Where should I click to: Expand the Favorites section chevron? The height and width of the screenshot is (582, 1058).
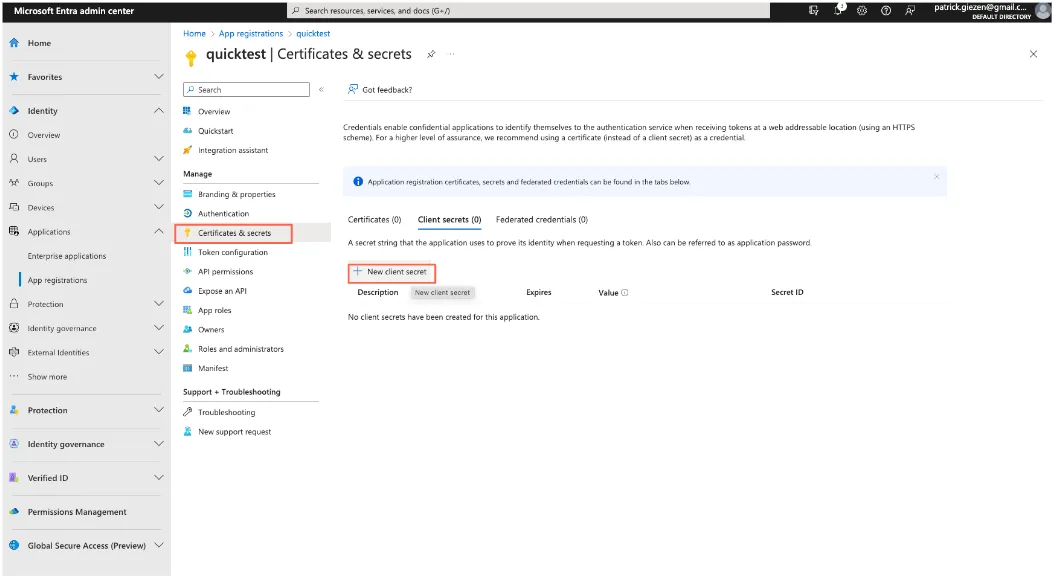[159, 77]
